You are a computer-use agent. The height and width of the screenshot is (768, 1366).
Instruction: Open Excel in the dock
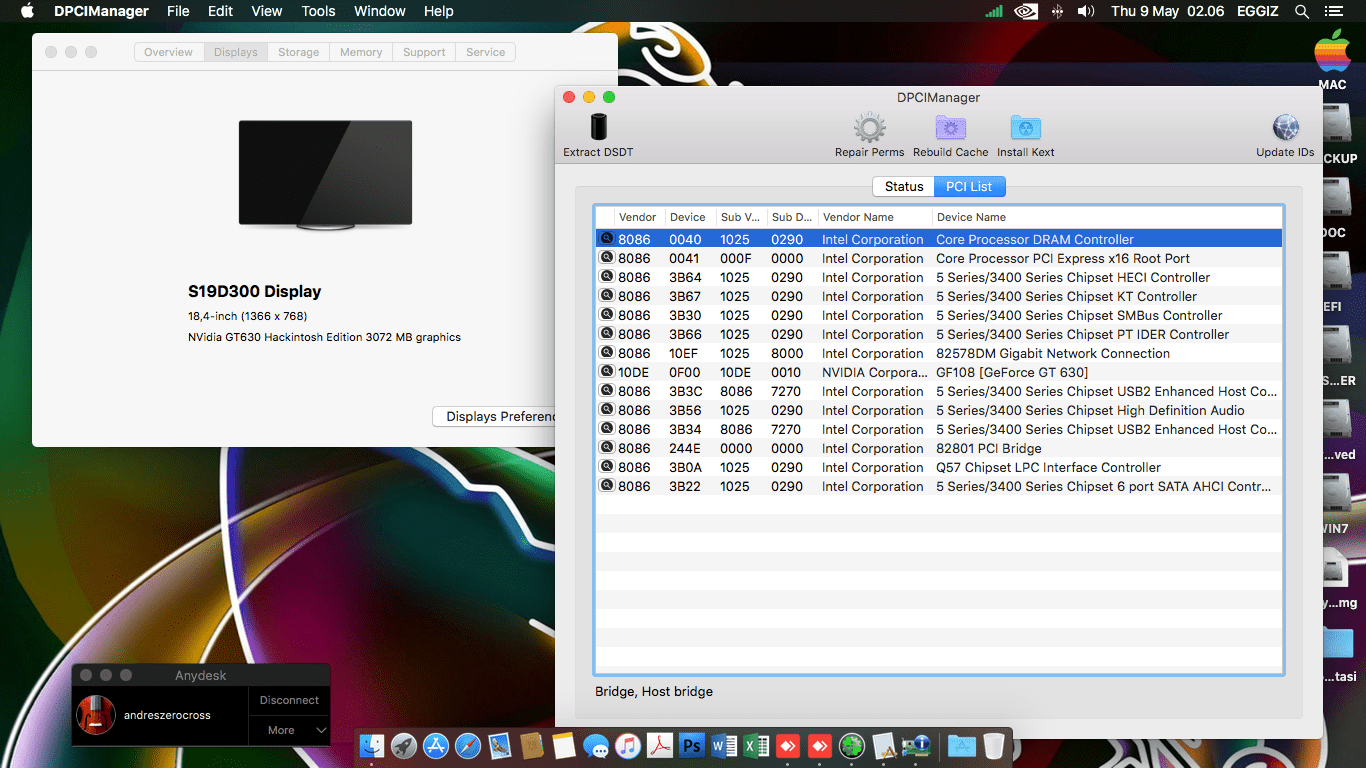756,746
